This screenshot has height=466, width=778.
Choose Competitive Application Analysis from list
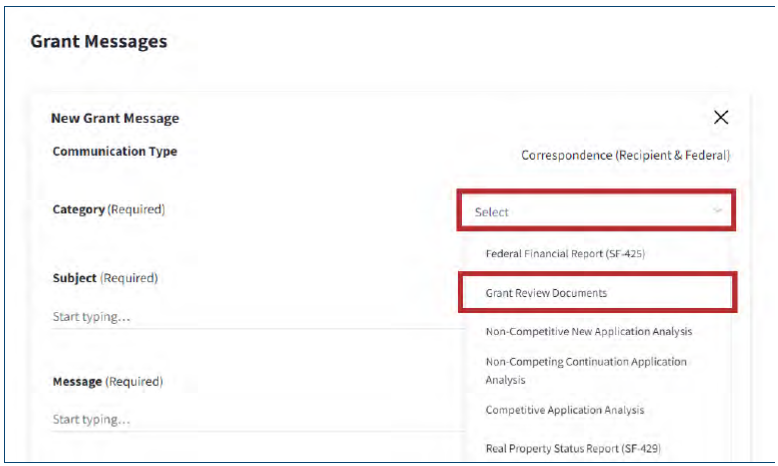[x=564, y=410]
